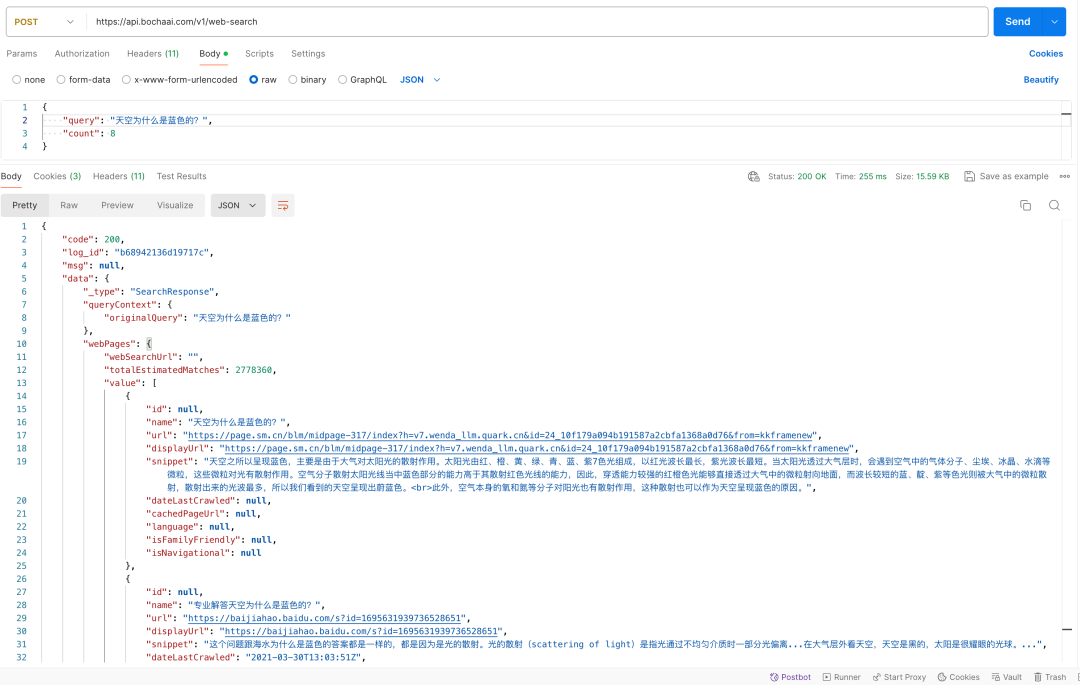Click the search icon in response panel
Viewport: 1080px width, 685px height.
(x=1054, y=205)
